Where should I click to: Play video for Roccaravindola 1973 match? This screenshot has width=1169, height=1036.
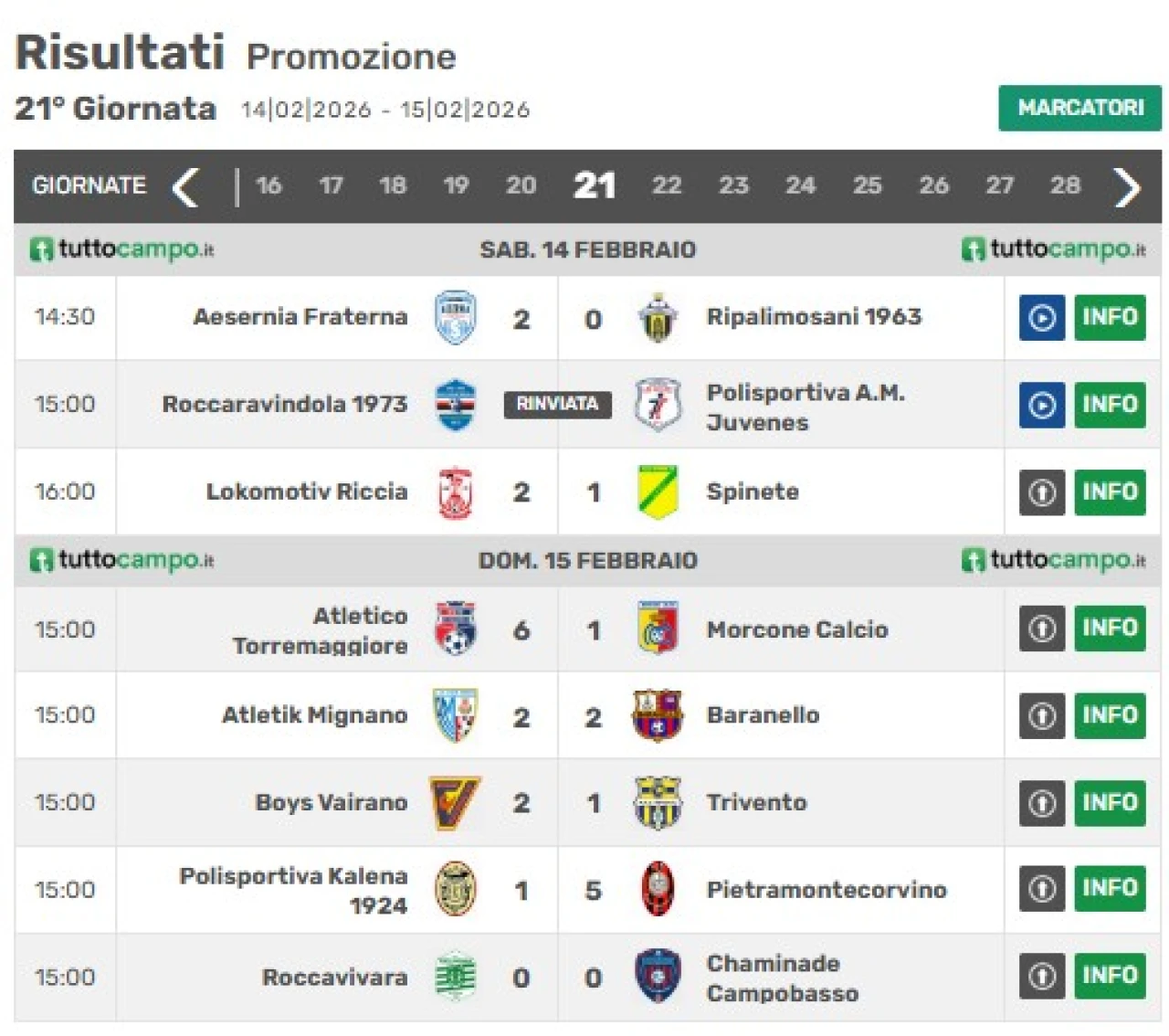click(x=1041, y=405)
